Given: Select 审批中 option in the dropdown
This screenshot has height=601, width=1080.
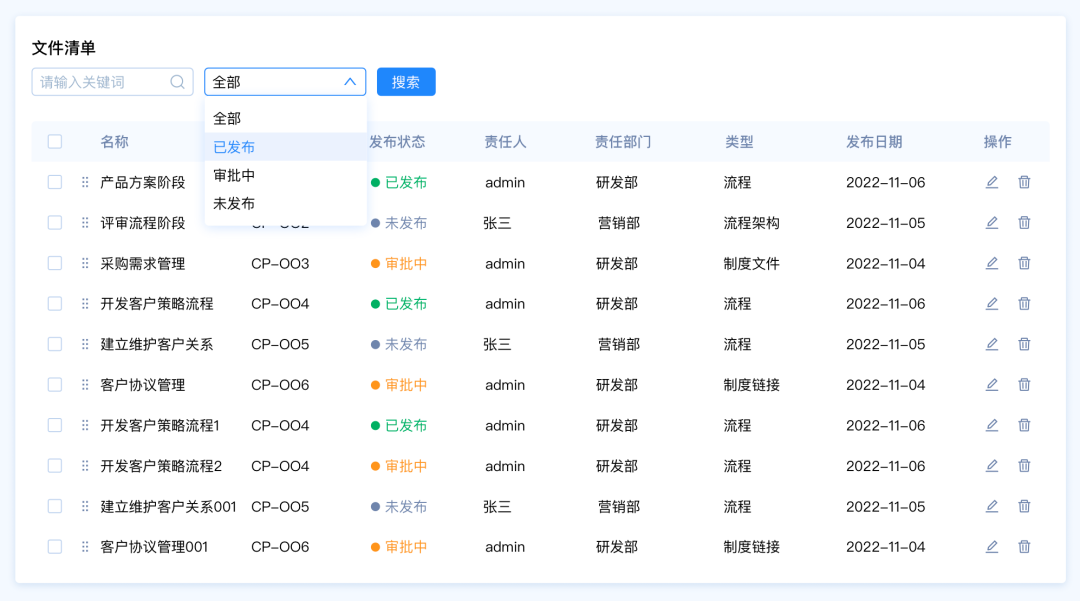Looking at the screenshot, I should point(234,175).
